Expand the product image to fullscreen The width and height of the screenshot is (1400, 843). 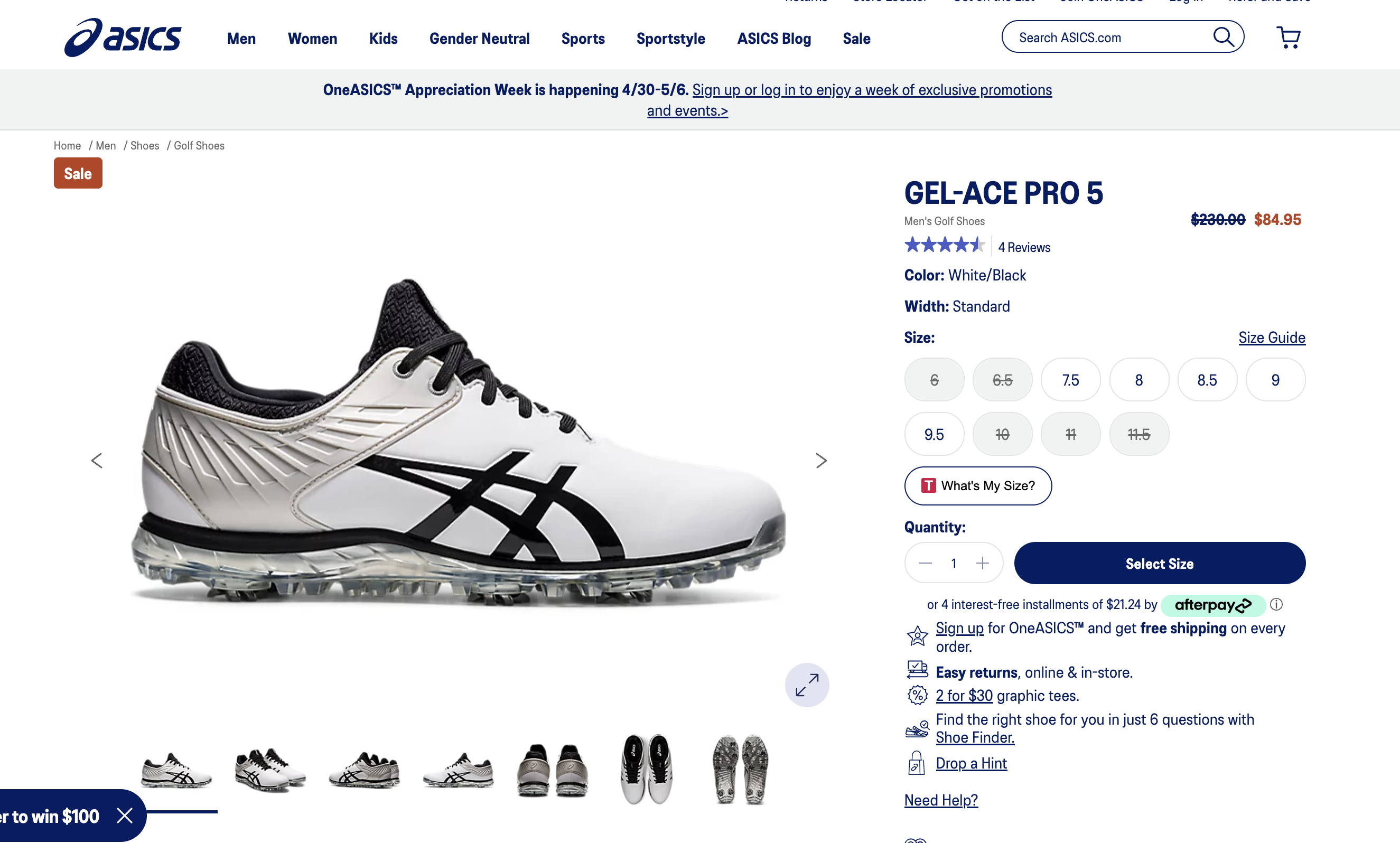[807, 685]
